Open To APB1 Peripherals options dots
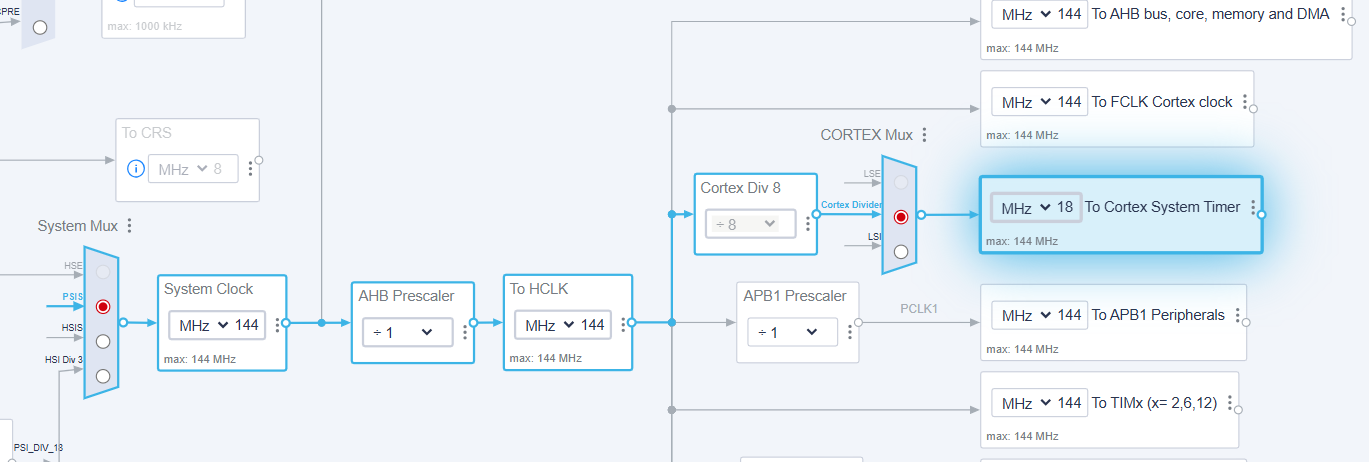Viewport: 1369px width, 462px height. [x=1237, y=315]
